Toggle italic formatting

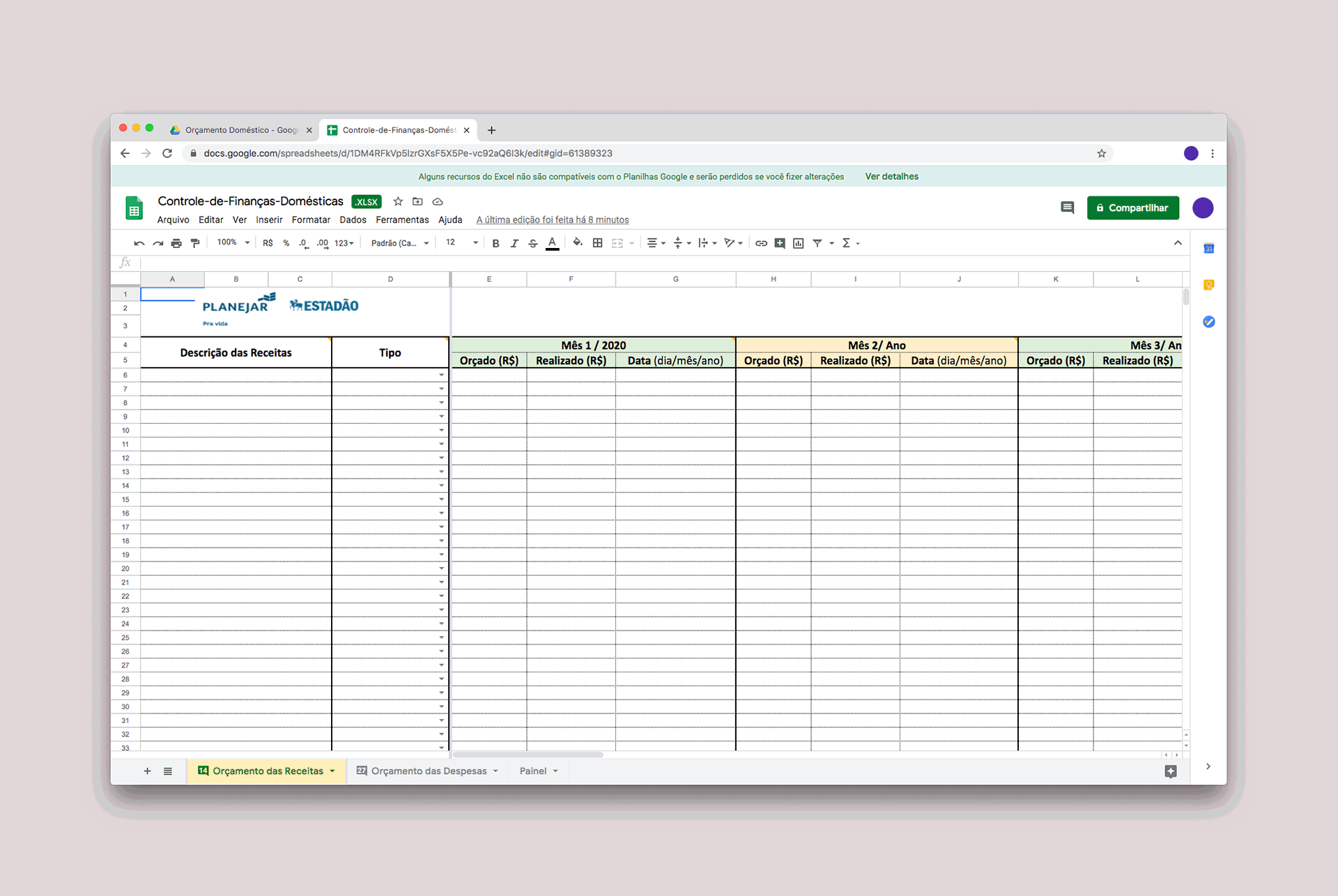(514, 243)
